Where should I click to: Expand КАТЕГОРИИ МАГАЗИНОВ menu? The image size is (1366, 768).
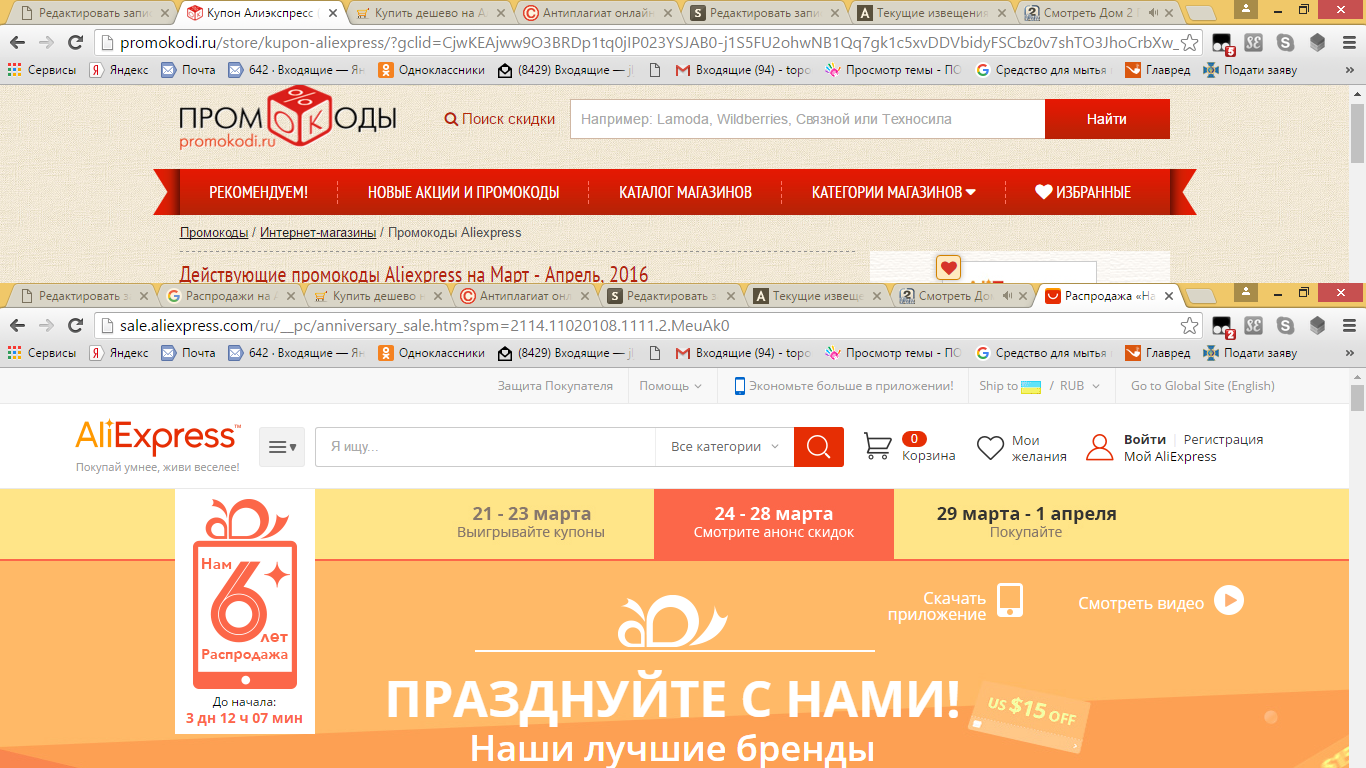893,192
